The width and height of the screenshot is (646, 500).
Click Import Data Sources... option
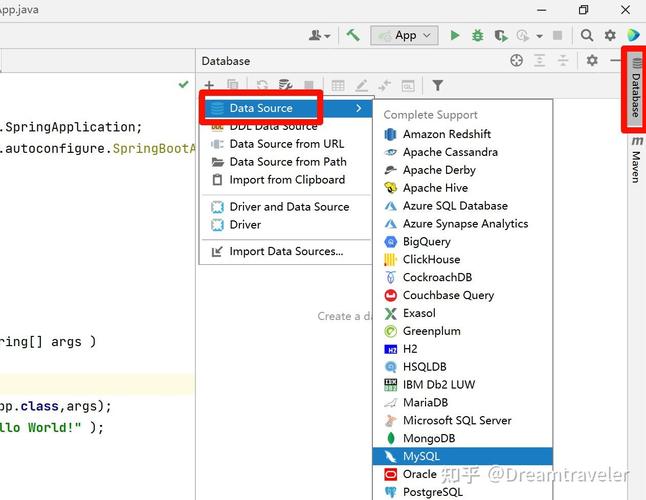tap(286, 251)
